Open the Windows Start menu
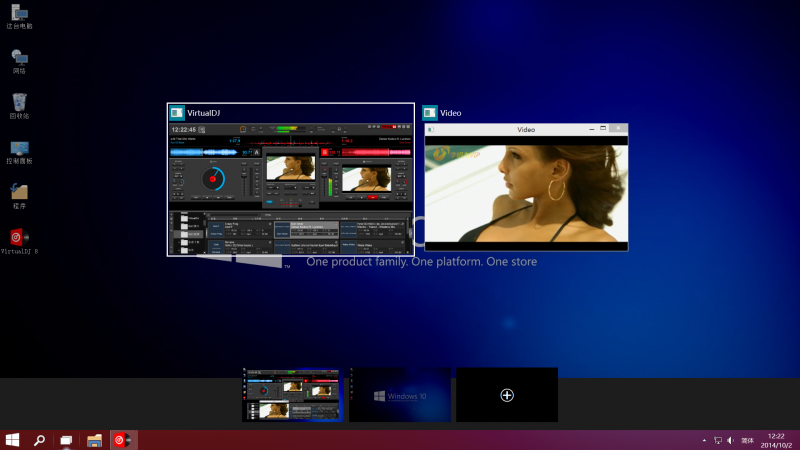Image resolution: width=800 pixels, height=450 pixels. (x=12, y=440)
